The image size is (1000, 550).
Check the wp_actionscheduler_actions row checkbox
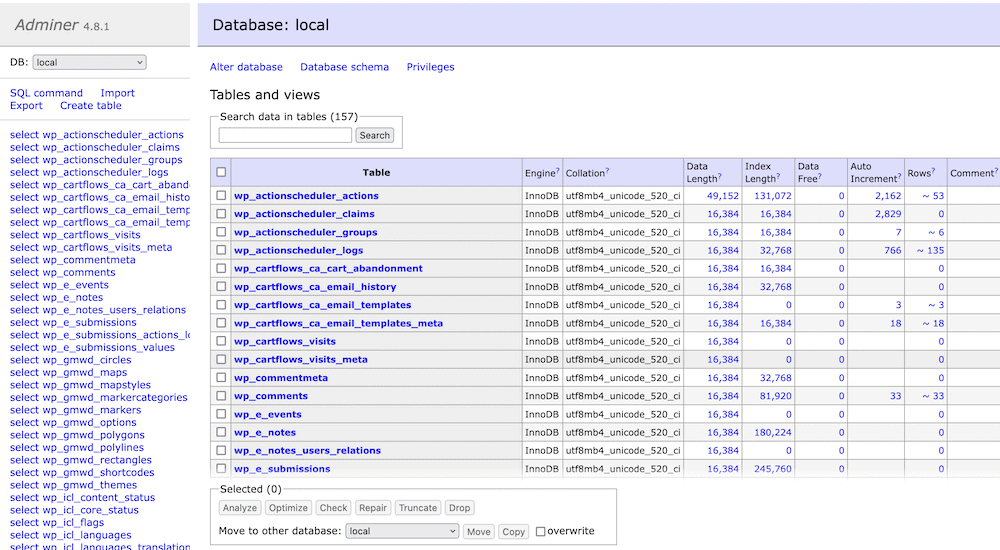point(221,195)
